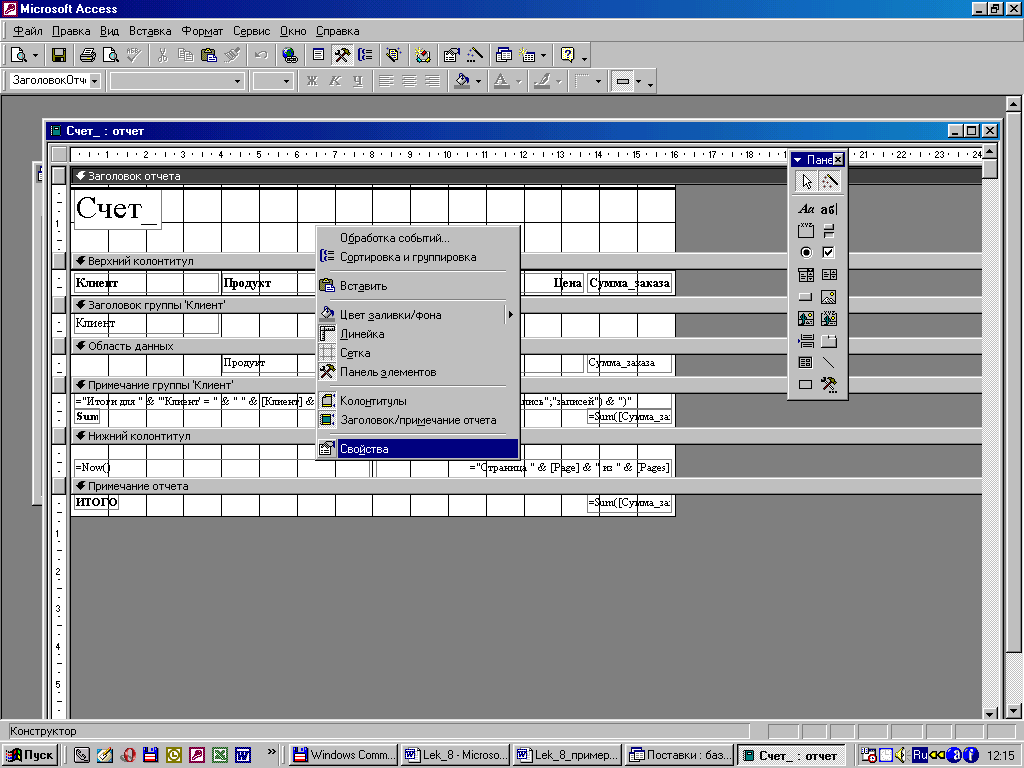This screenshot has height=768, width=1024.
Task: Click the Line/Border Color pen button
Action: point(541,82)
